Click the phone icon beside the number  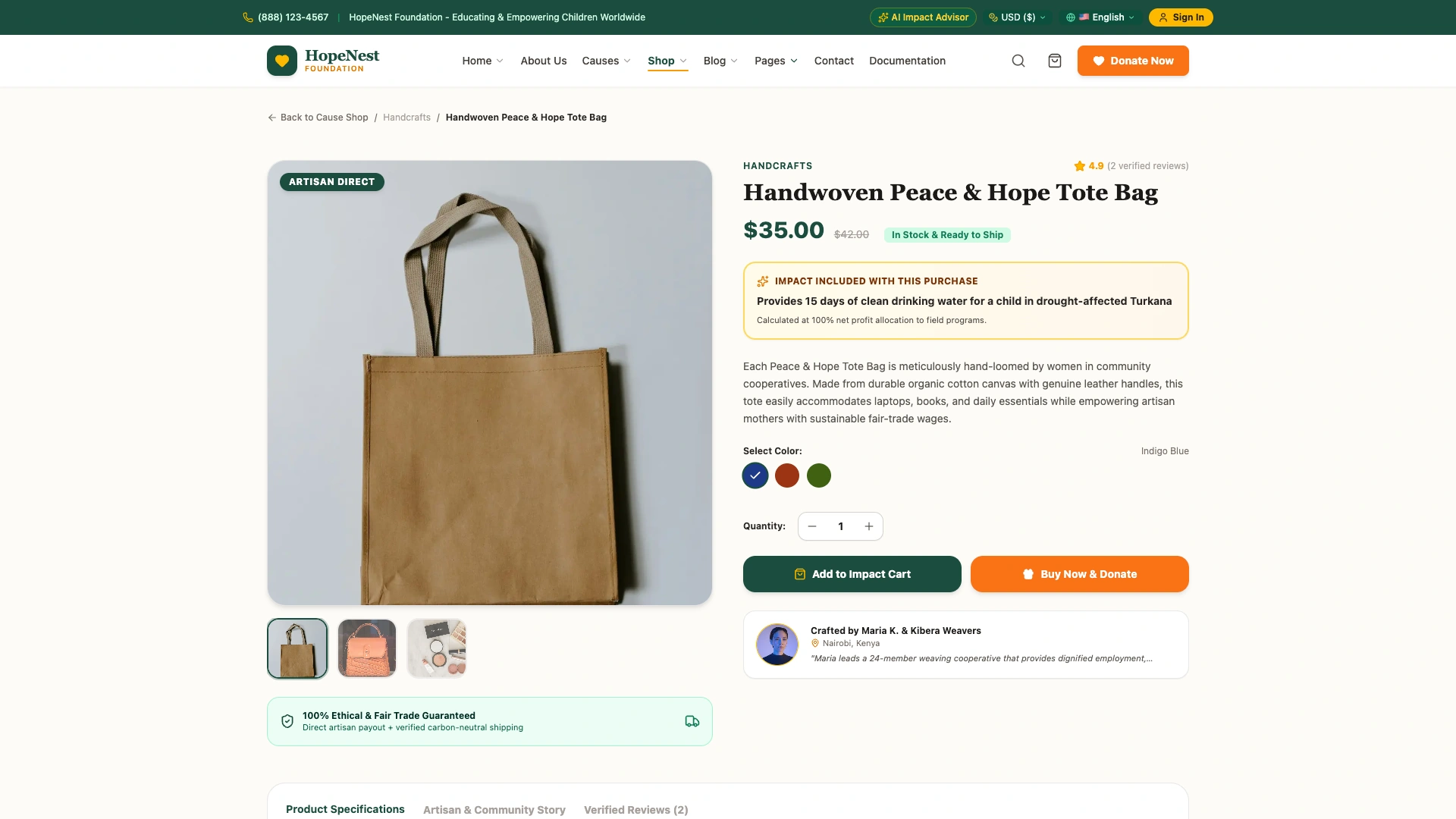248,17
